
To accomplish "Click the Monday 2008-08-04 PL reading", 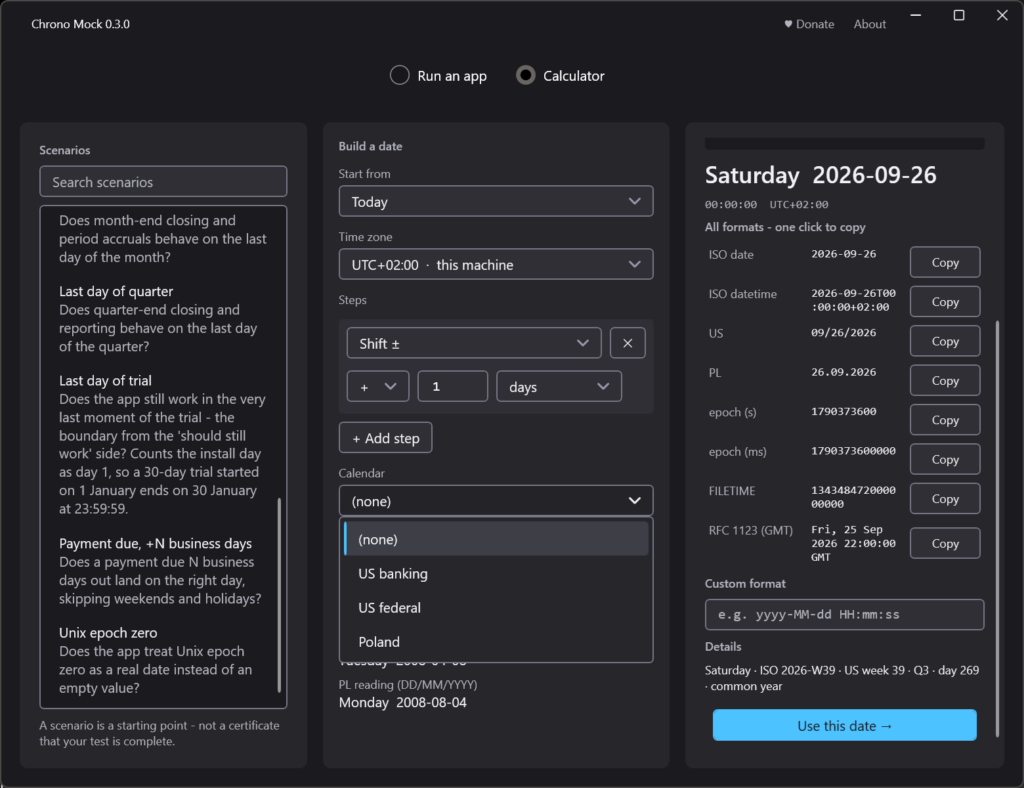I will click(402, 702).
